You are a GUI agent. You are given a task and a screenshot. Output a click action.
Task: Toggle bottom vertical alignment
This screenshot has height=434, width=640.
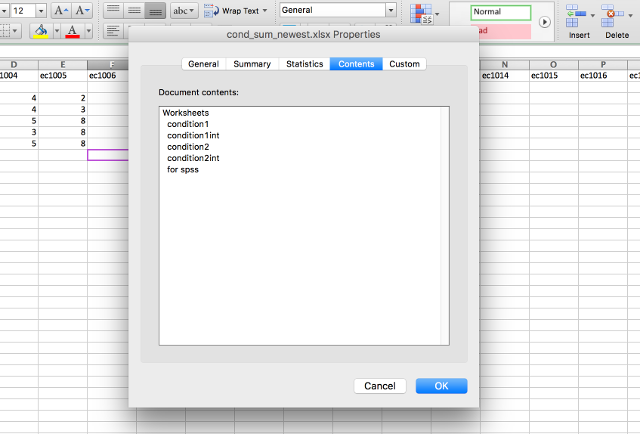(x=155, y=10)
